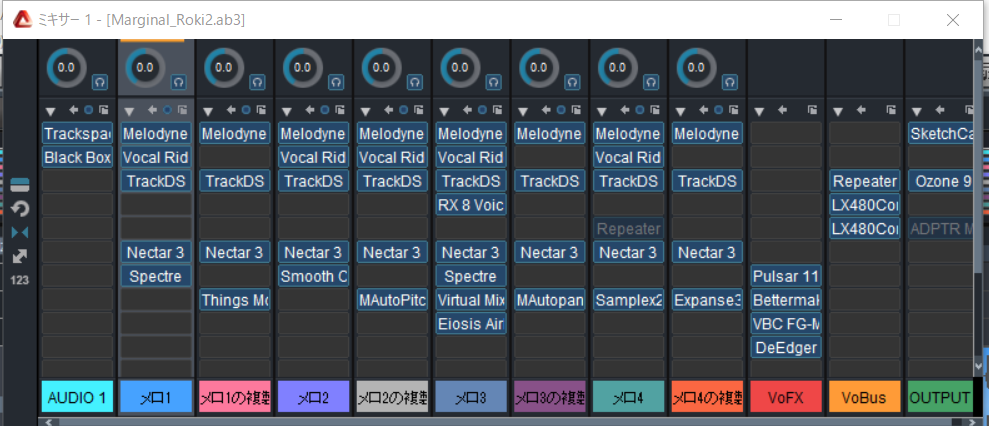Viewport: 989px width, 426px height.
Task: Open the effects dropdown triangle on VoFX
Action: point(759,112)
